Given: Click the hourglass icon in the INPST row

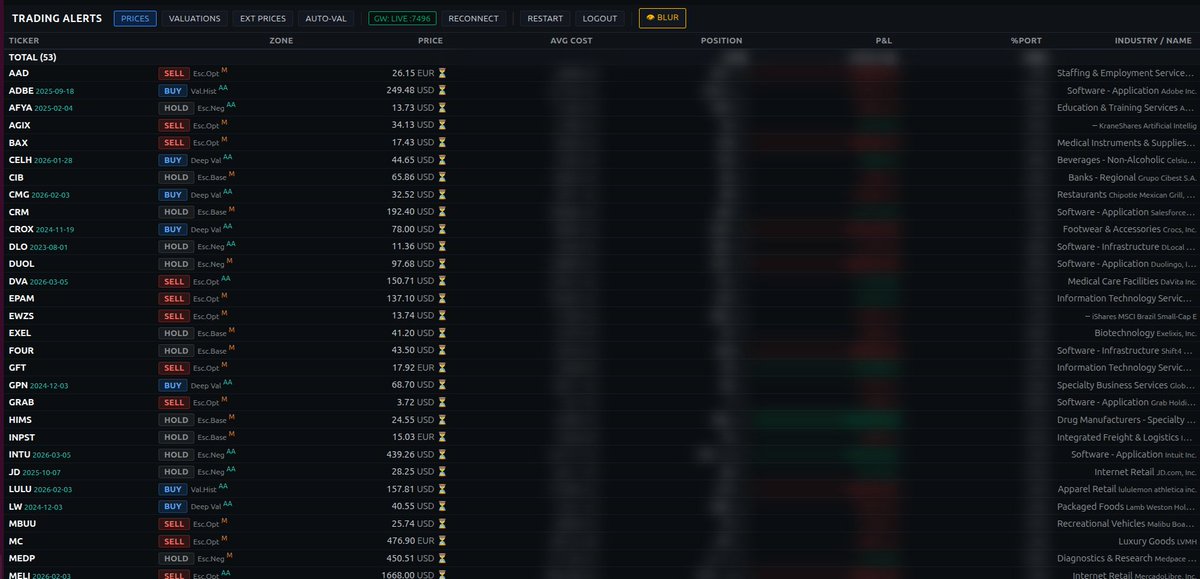Looking at the screenshot, I should pyautogui.click(x=442, y=437).
